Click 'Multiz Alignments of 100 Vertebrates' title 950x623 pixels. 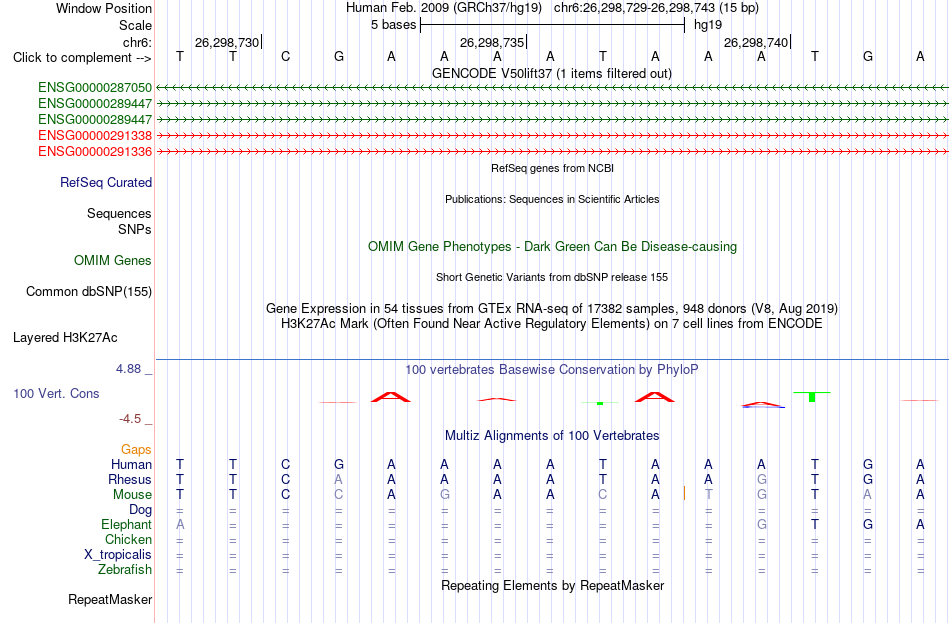(x=552, y=436)
